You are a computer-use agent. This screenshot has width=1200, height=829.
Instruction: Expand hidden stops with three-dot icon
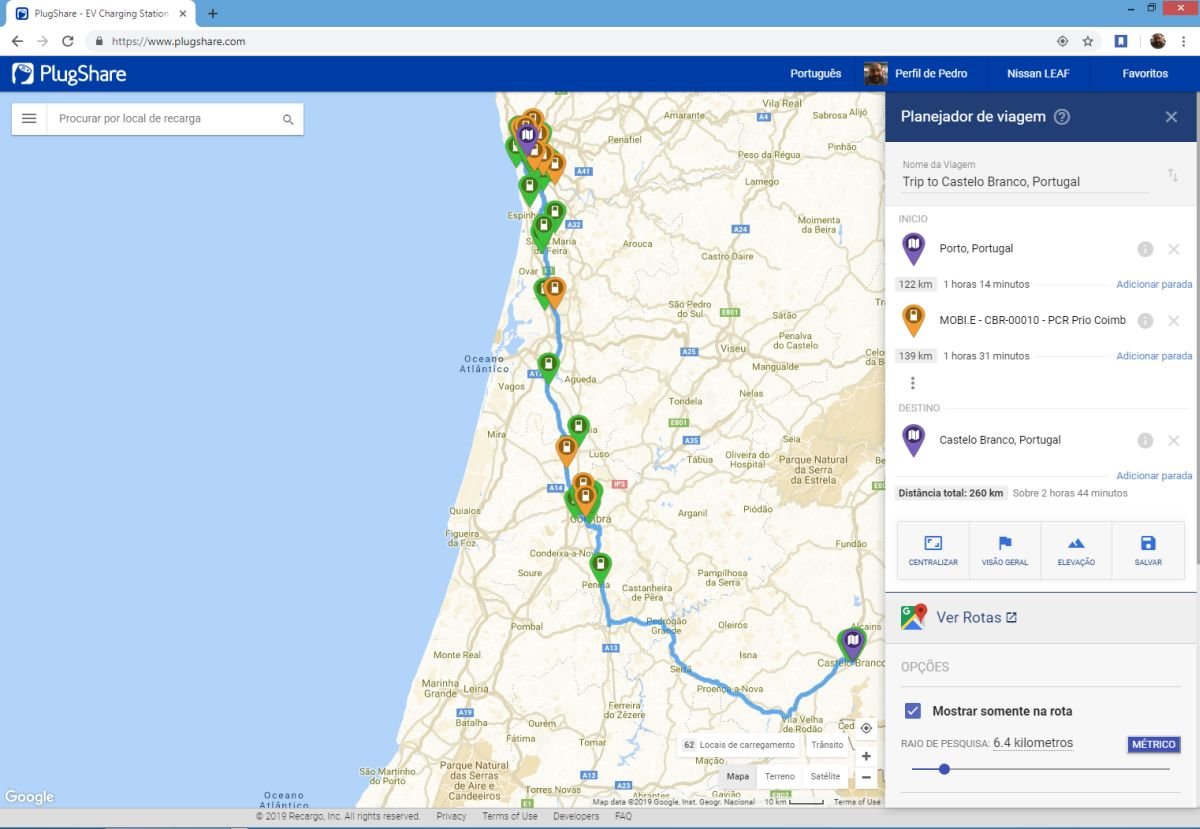912,383
